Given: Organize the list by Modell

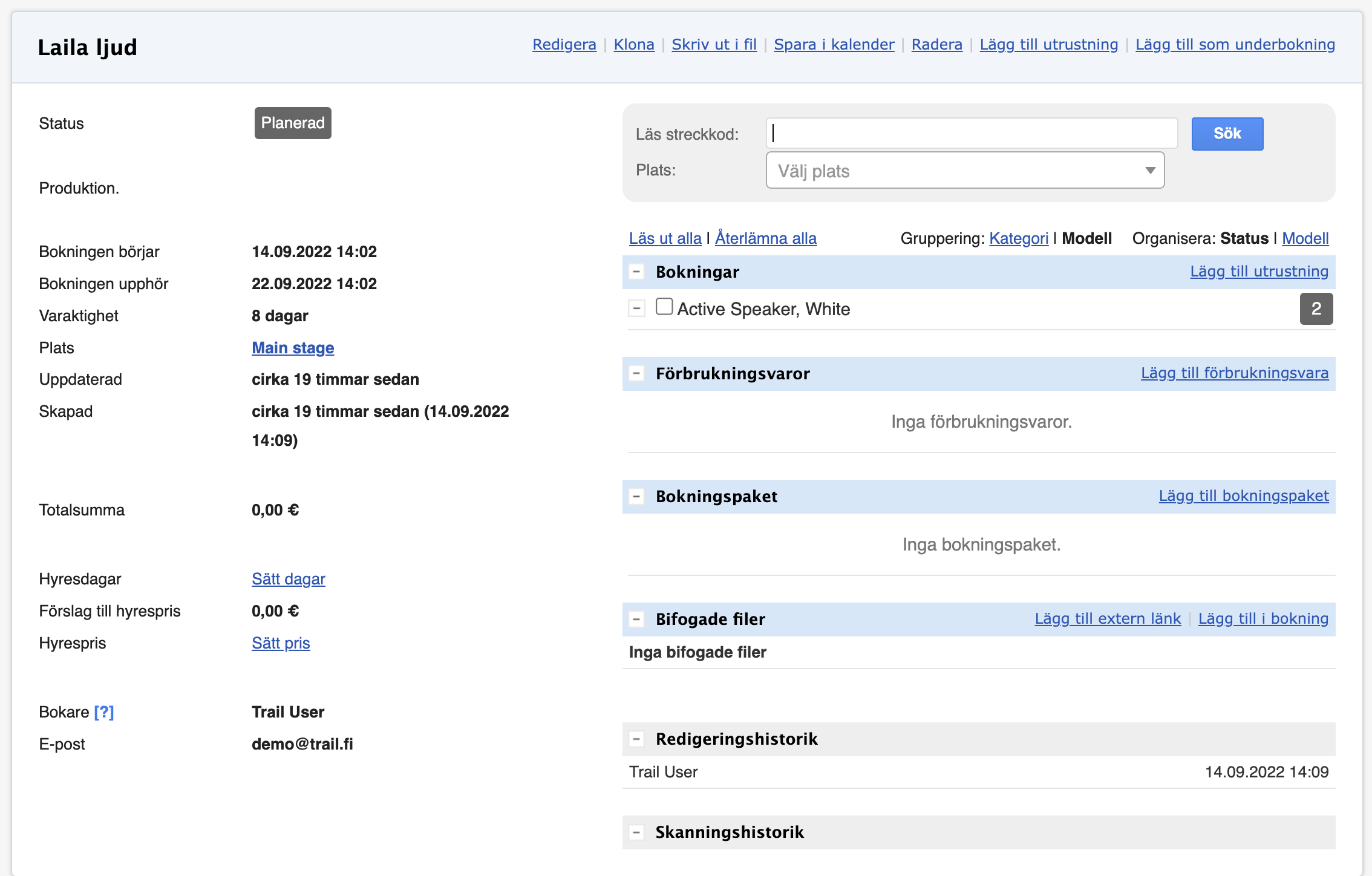Looking at the screenshot, I should pos(1305,238).
